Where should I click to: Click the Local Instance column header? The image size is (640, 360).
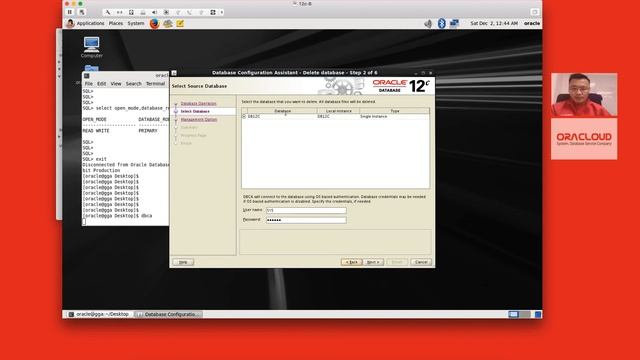(338, 111)
